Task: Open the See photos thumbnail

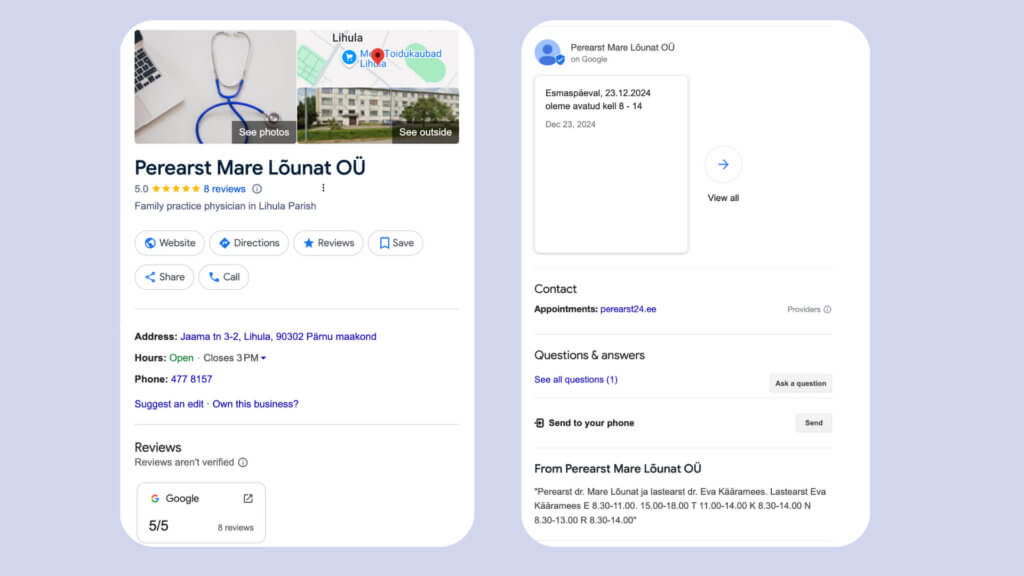Action: pos(215,87)
